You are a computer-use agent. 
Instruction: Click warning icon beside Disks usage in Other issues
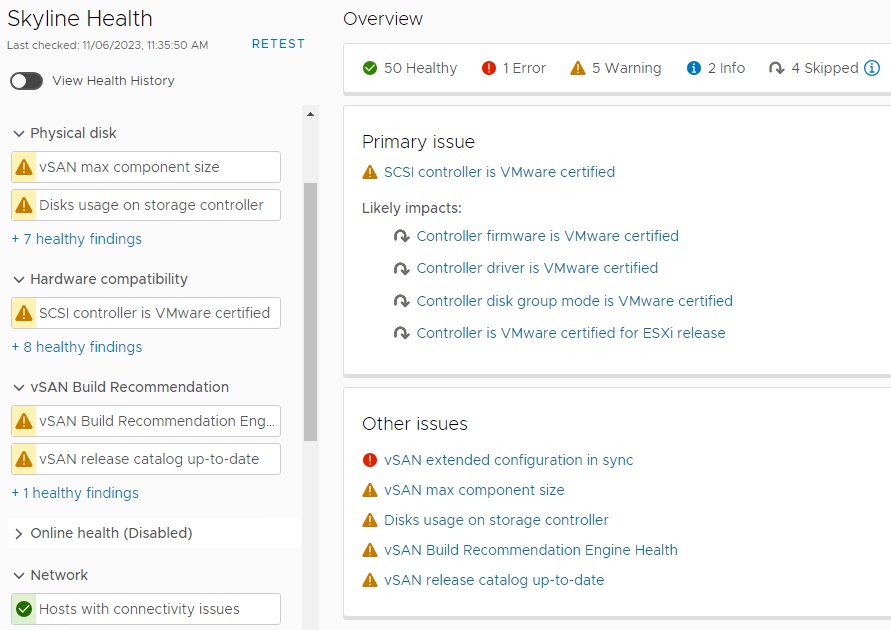(x=370, y=520)
